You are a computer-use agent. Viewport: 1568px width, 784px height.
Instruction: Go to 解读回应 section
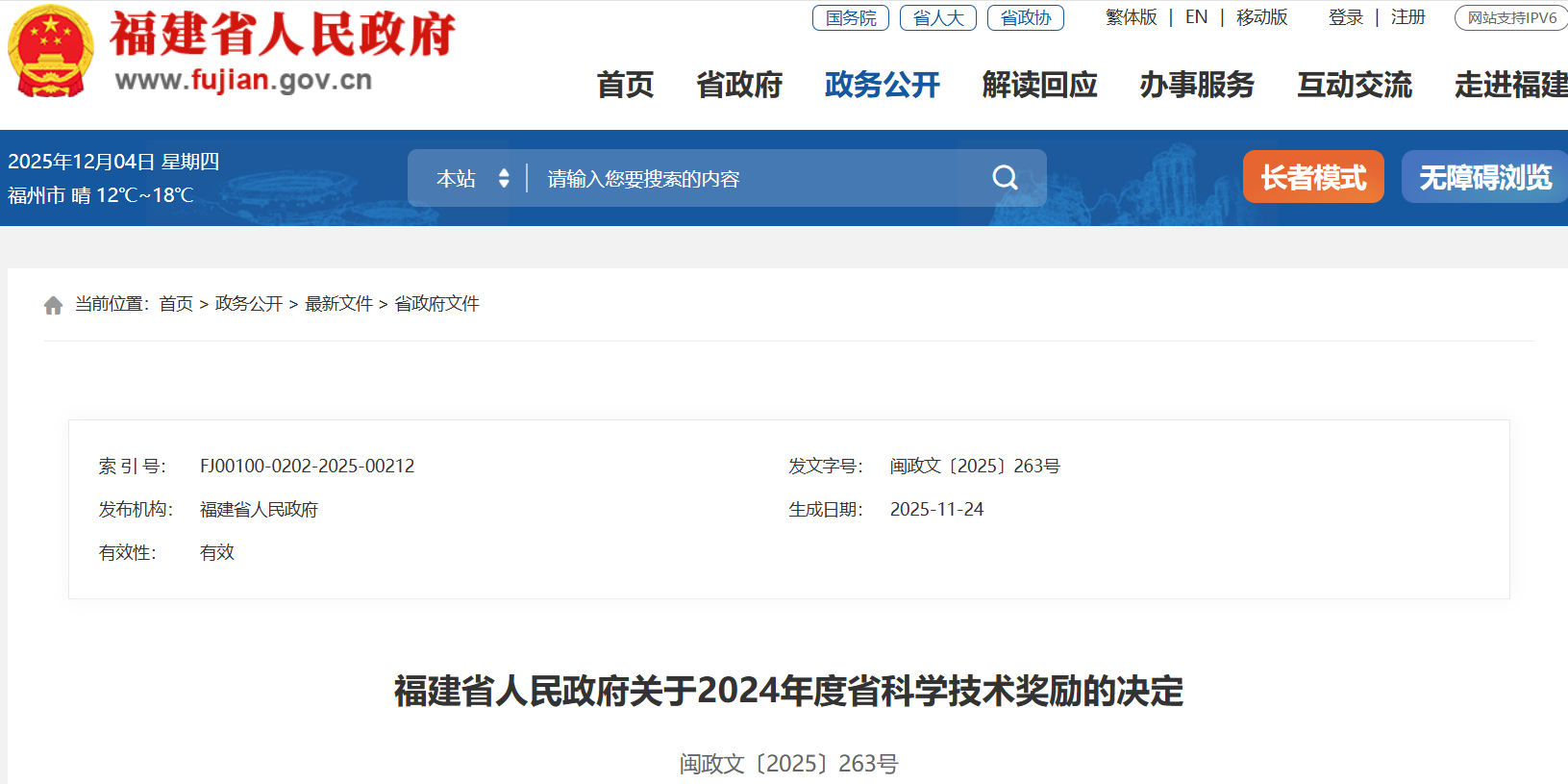(1039, 85)
